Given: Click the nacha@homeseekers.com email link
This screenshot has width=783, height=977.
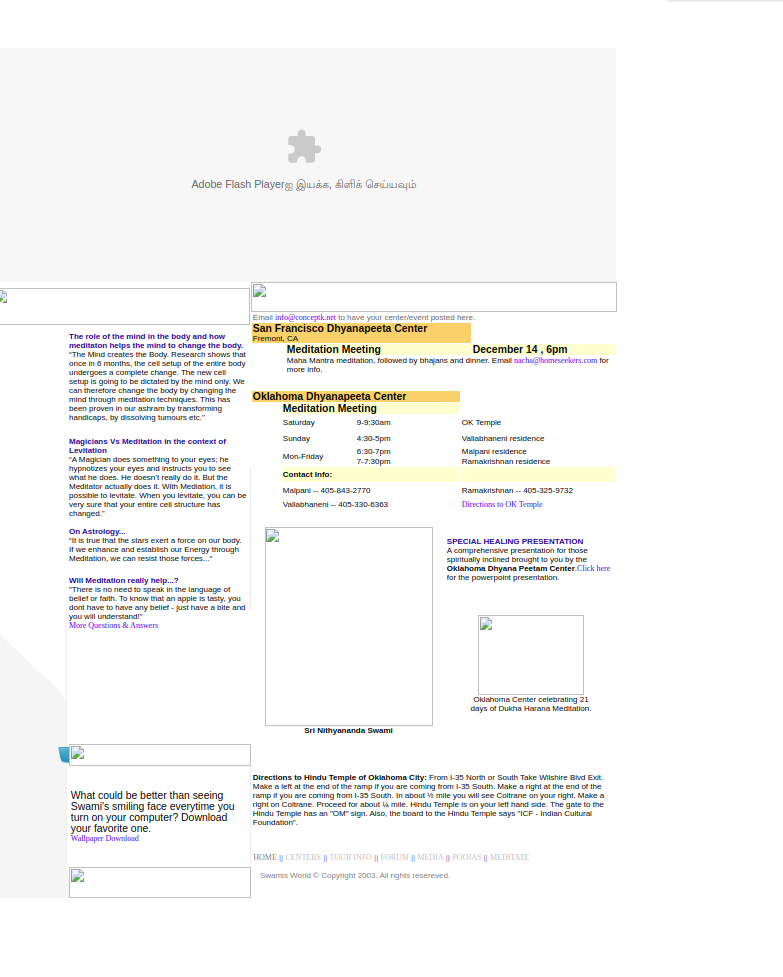Looking at the screenshot, I should (x=555, y=360).
